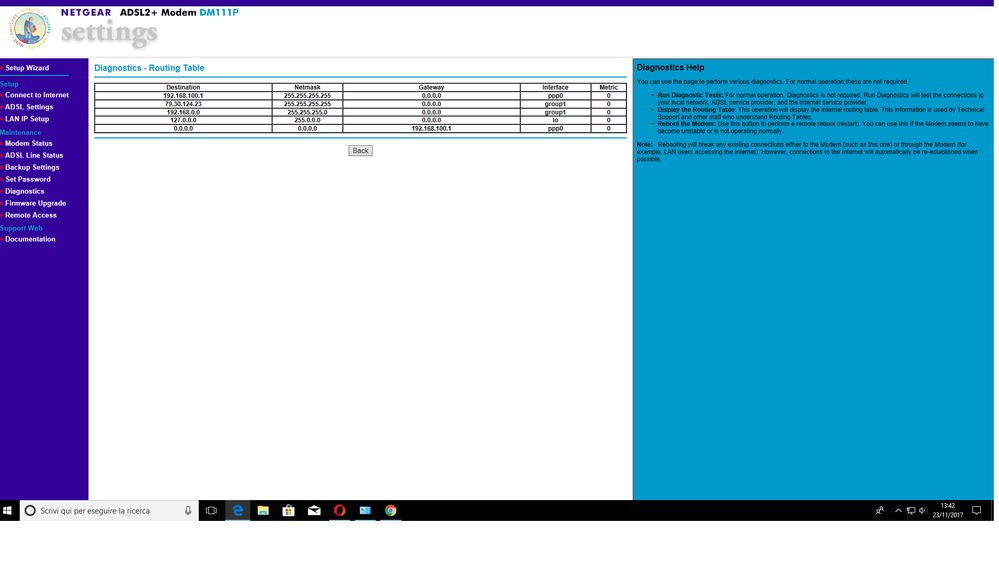This screenshot has height=562, width=999.
Task: Open Documentation link
Action: click(x=30, y=240)
